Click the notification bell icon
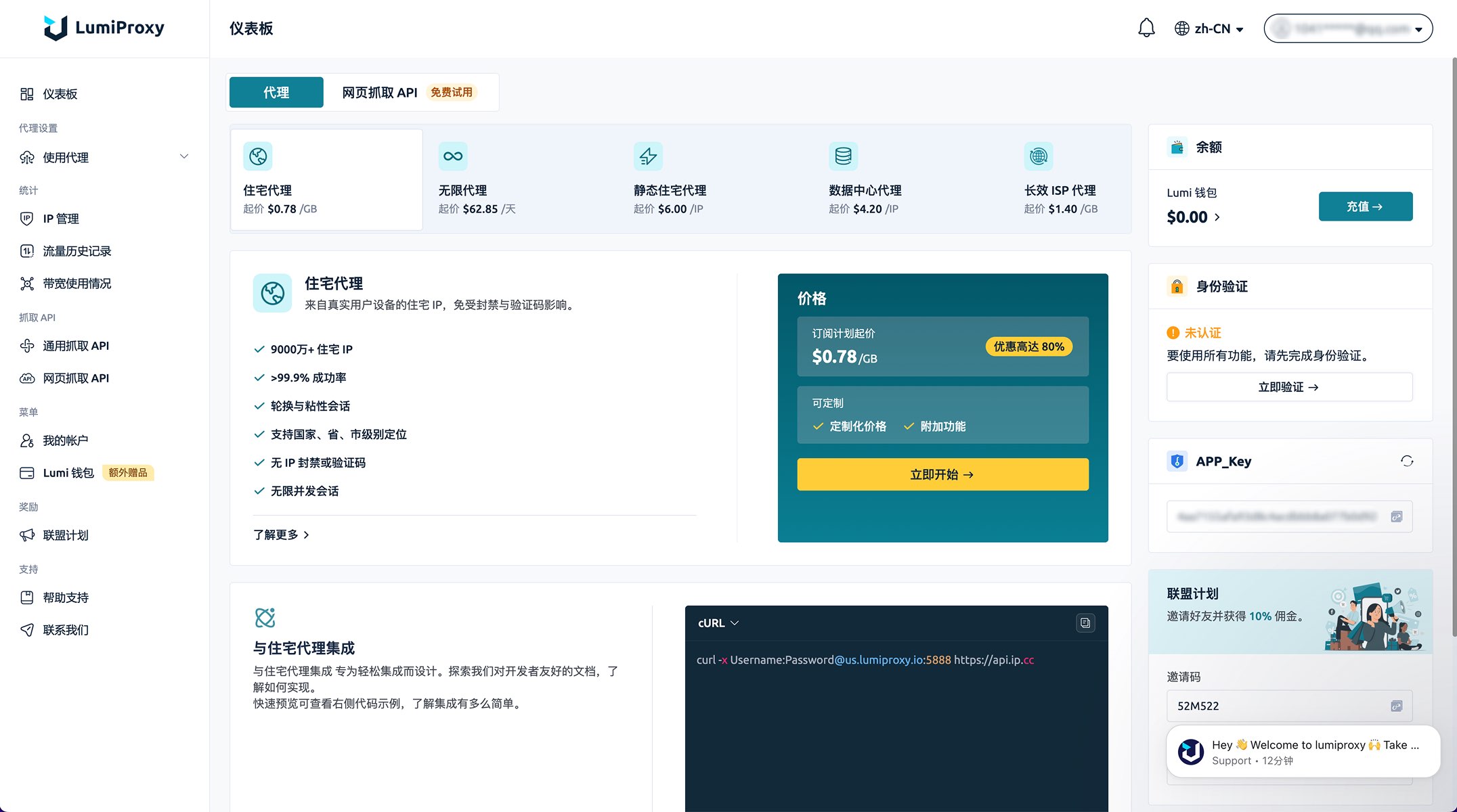Viewport: 1457px width, 812px height. pyautogui.click(x=1146, y=28)
